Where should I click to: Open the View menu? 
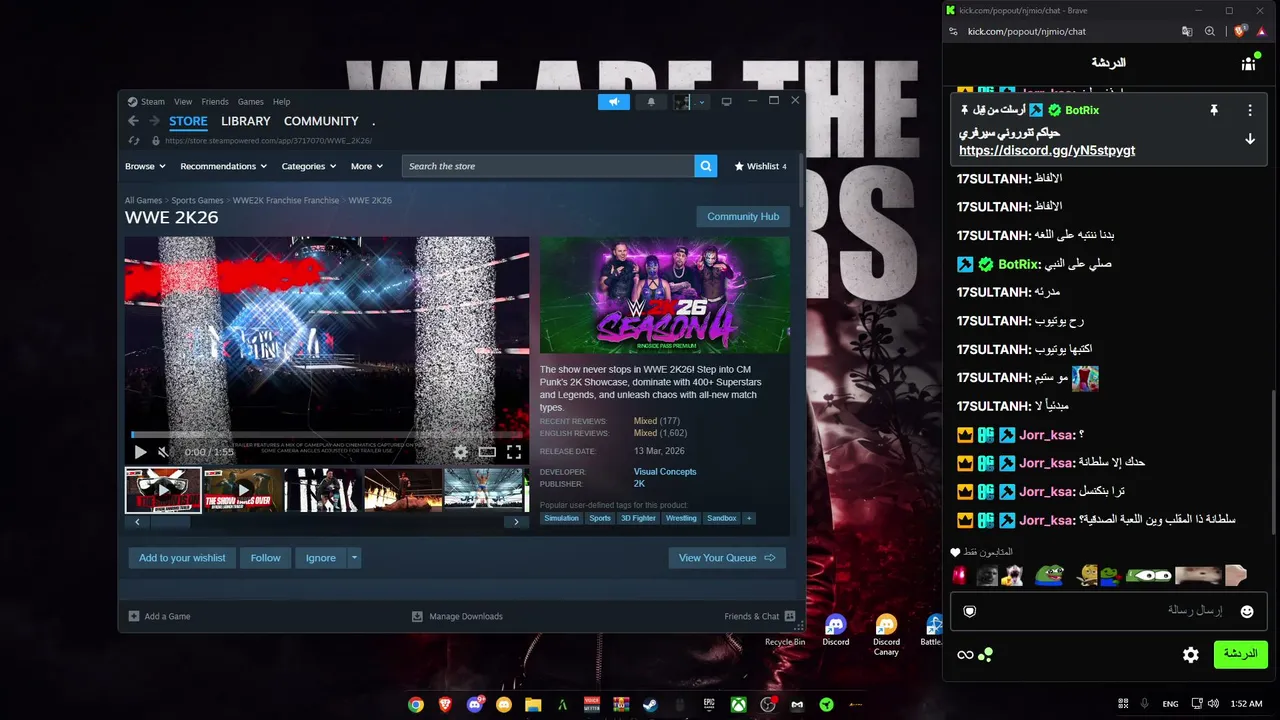[183, 102]
